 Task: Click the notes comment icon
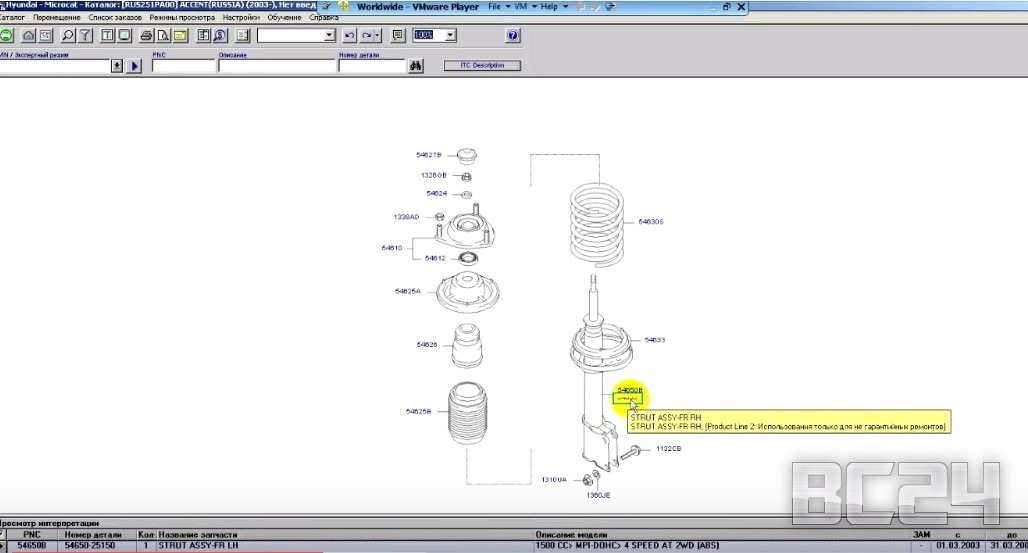(x=397, y=35)
